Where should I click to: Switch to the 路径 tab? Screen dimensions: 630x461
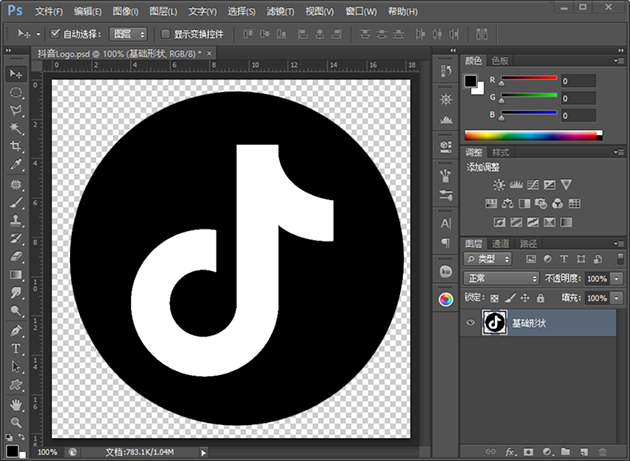528,244
